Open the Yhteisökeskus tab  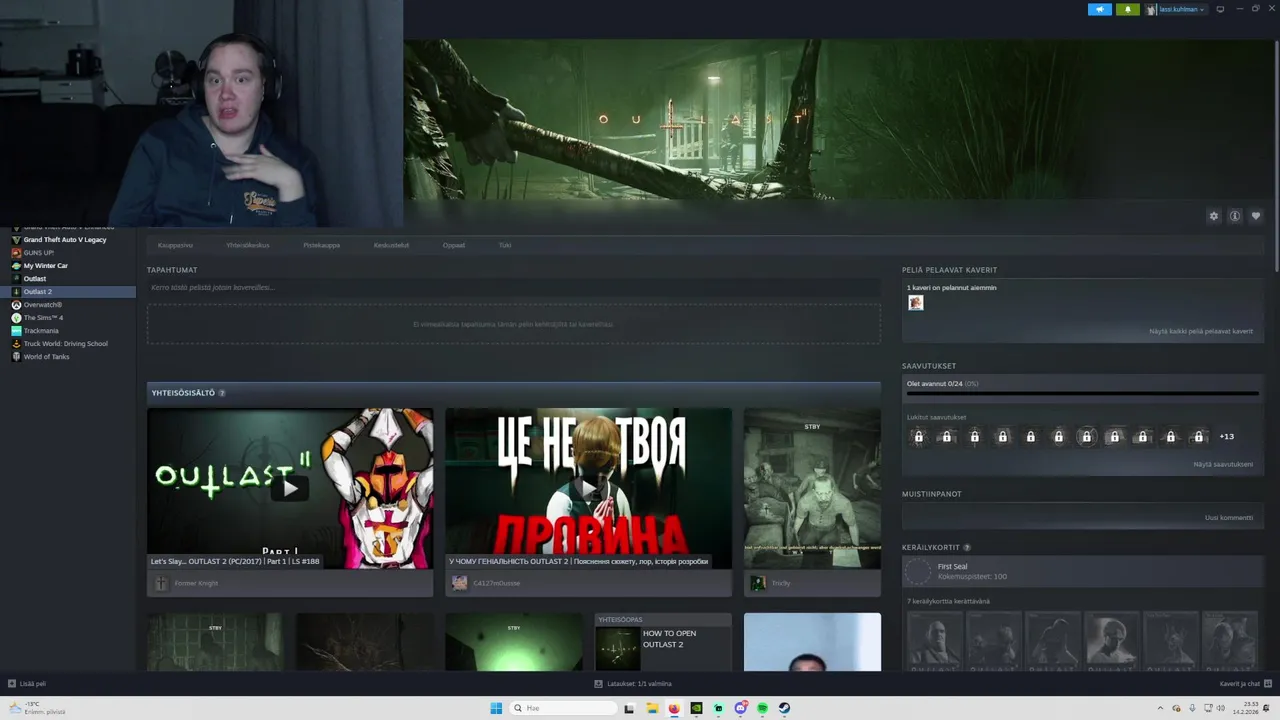248,245
